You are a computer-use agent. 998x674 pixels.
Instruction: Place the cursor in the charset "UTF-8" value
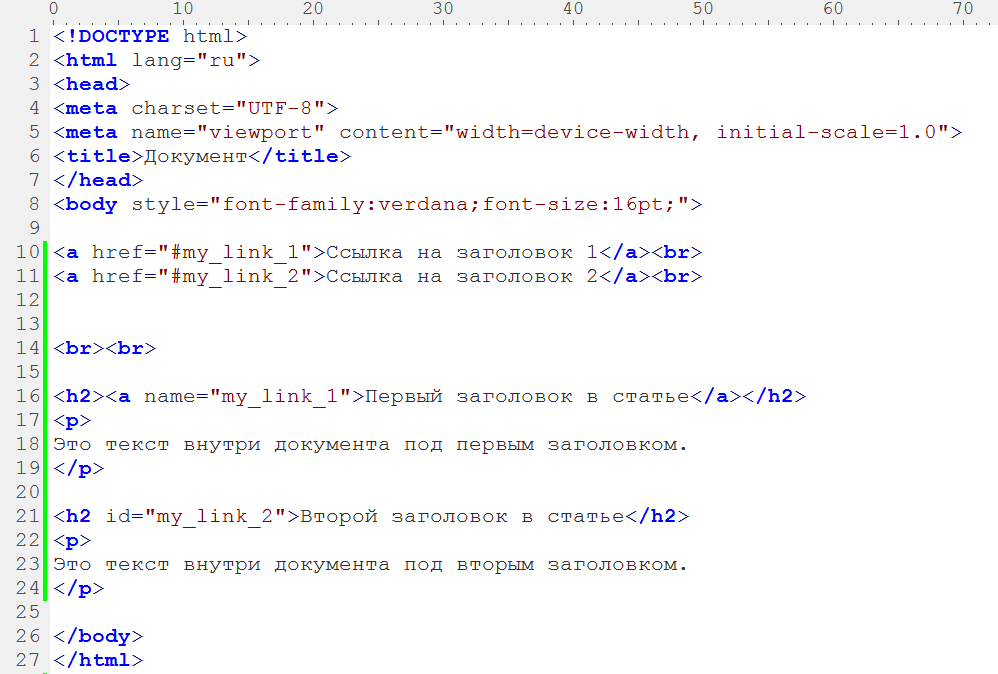coord(280,108)
